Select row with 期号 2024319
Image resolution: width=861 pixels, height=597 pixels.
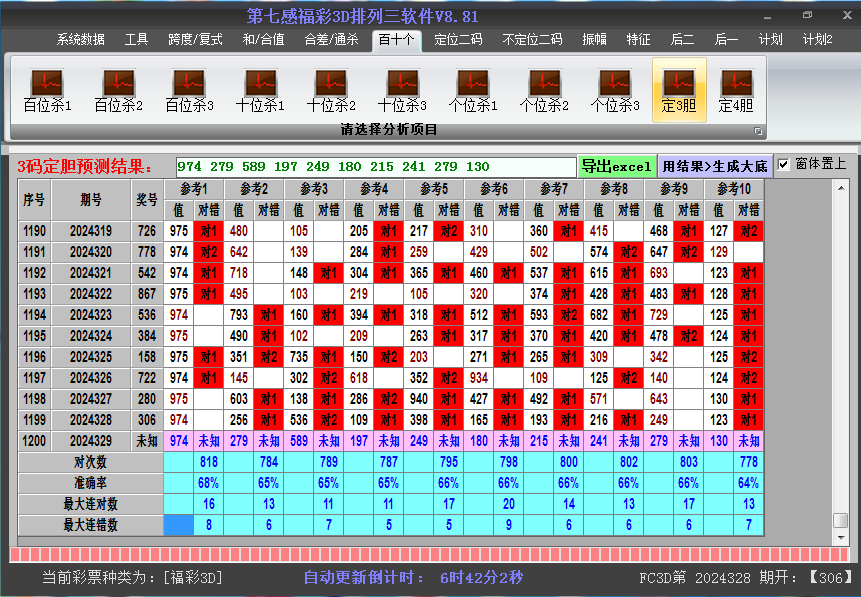point(390,231)
